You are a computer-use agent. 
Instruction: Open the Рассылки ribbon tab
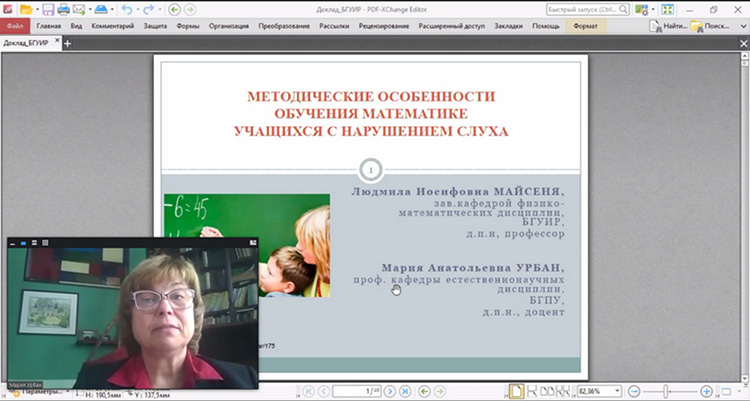pyautogui.click(x=334, y=26)
